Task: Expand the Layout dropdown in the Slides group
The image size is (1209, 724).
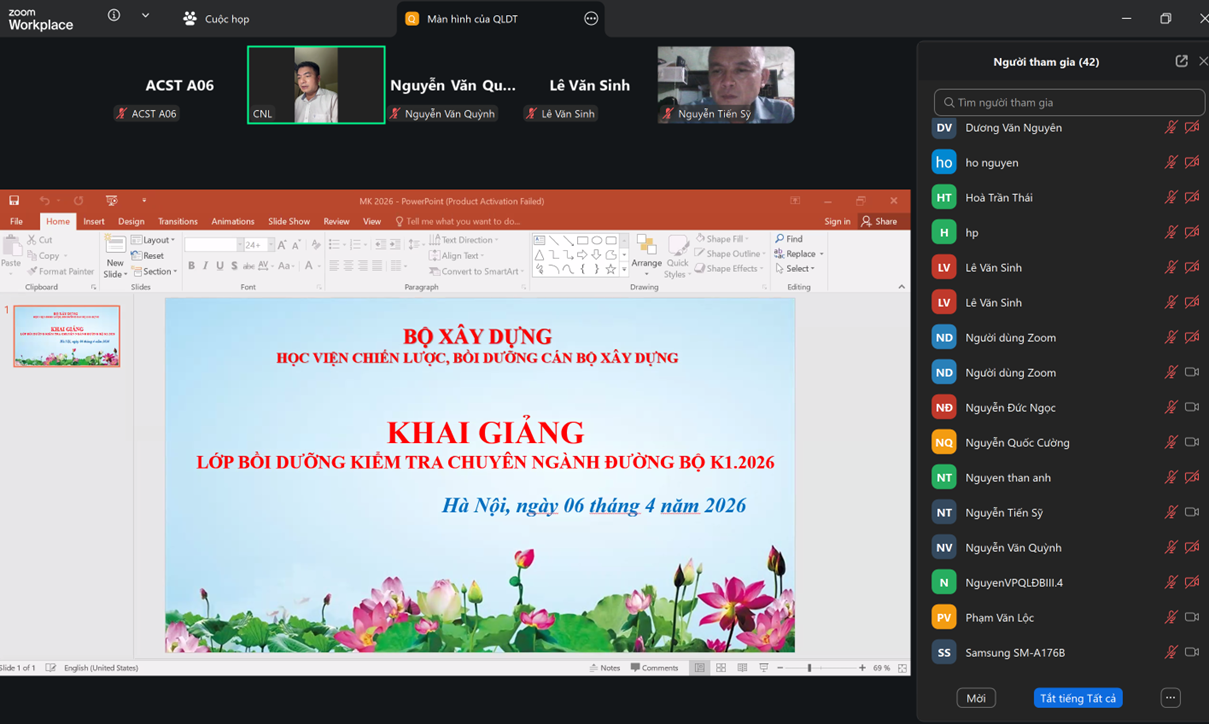Action: point(156,240)
